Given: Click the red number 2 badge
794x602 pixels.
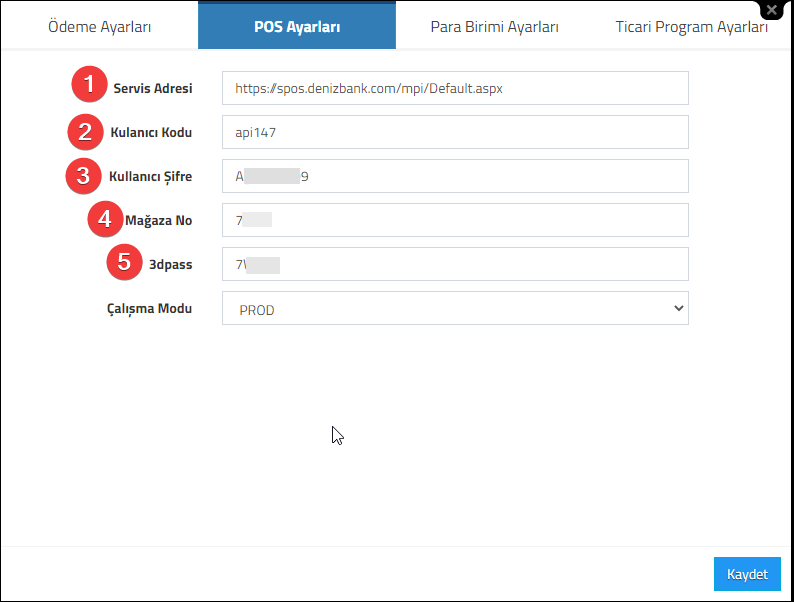Looking at the screenshot, I should pos(85,132).
